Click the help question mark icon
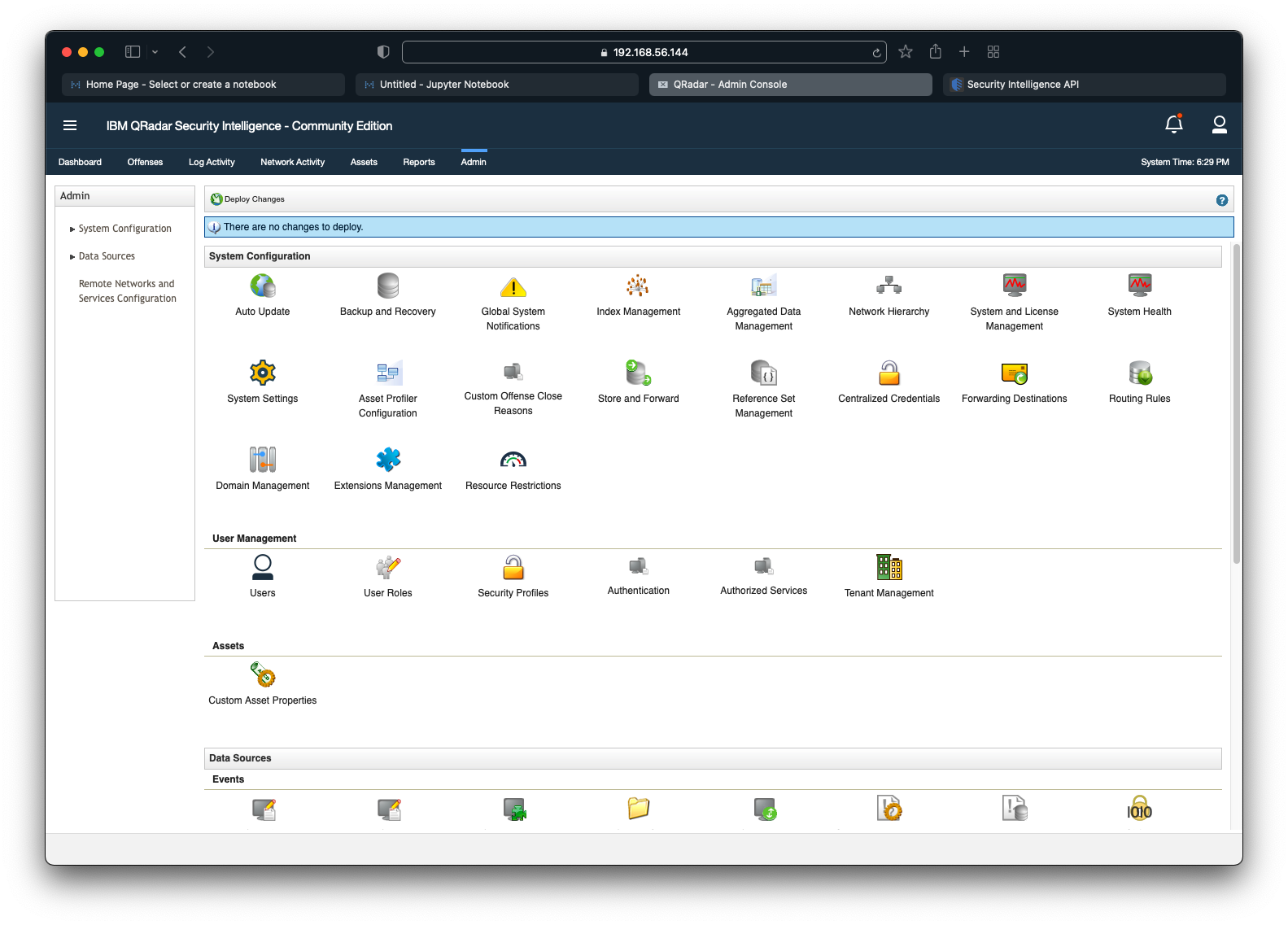This screenshot has height=925, width=1288. (x=1221, y=200)
